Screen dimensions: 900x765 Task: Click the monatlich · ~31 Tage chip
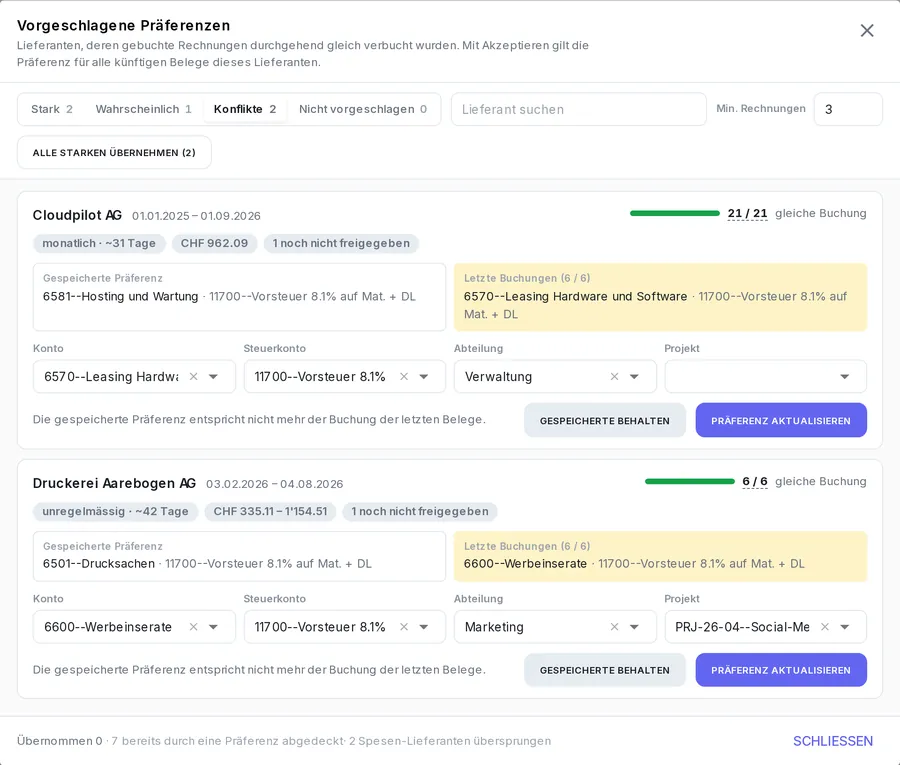pyautogui.click(x=99, y=243)
